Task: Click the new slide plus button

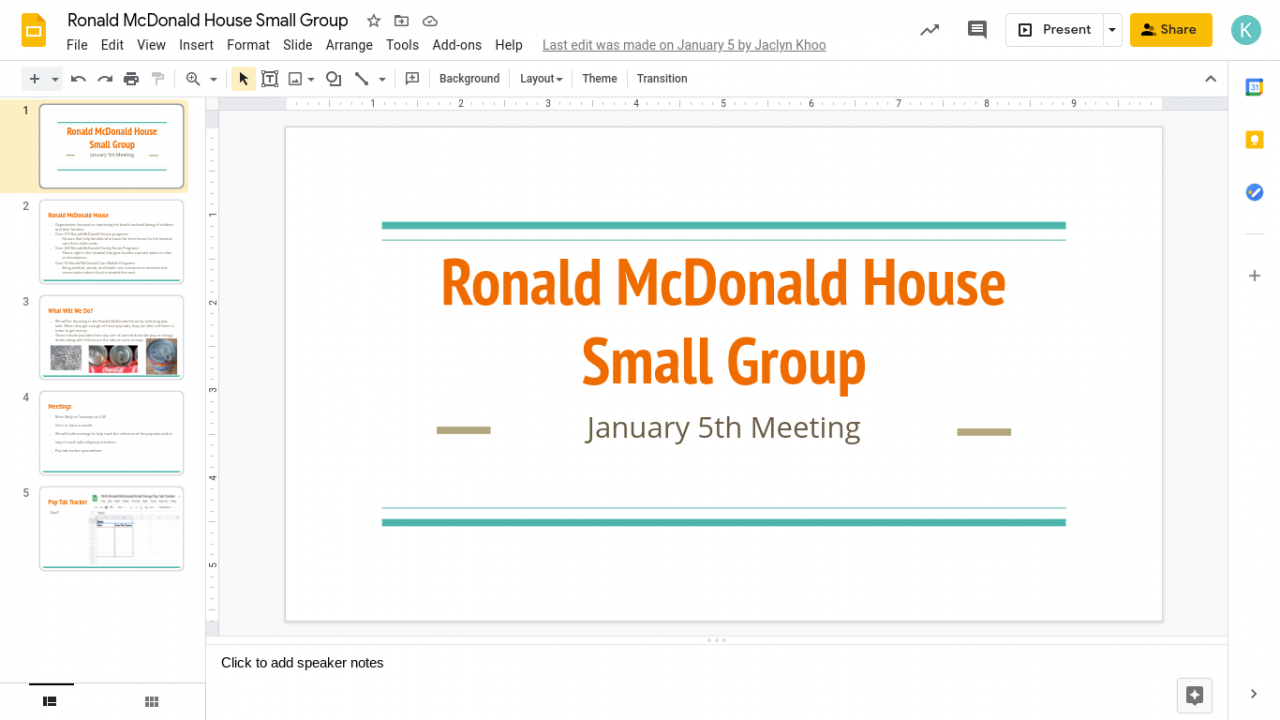Action: [35, 79]
